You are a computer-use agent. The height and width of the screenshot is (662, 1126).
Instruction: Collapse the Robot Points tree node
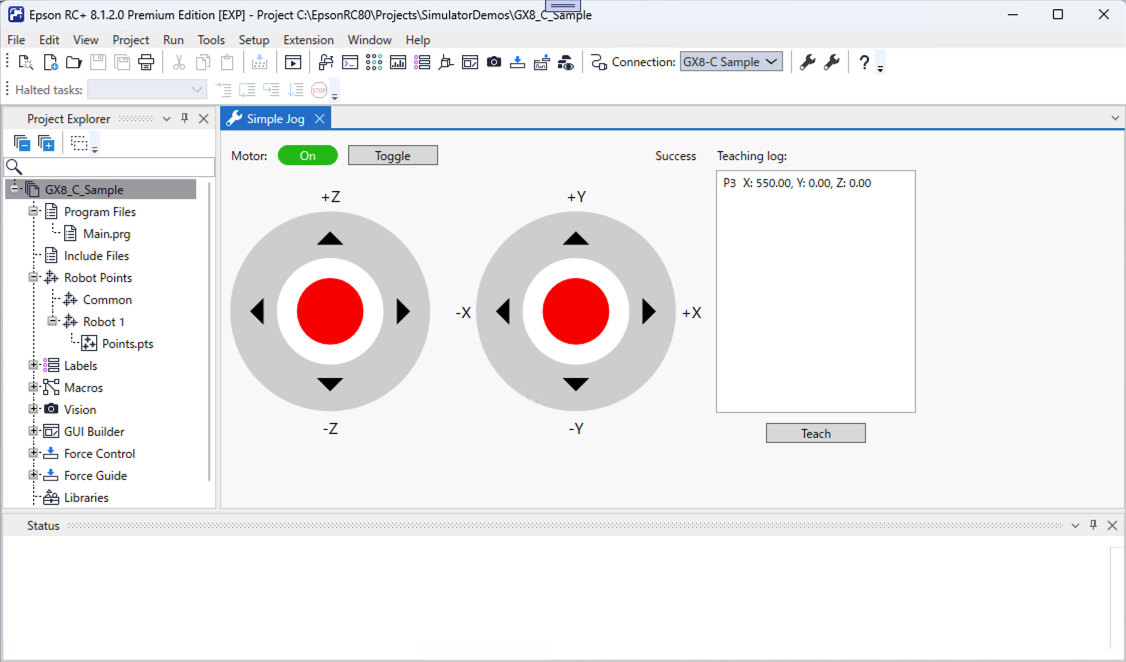pos(34,278)
